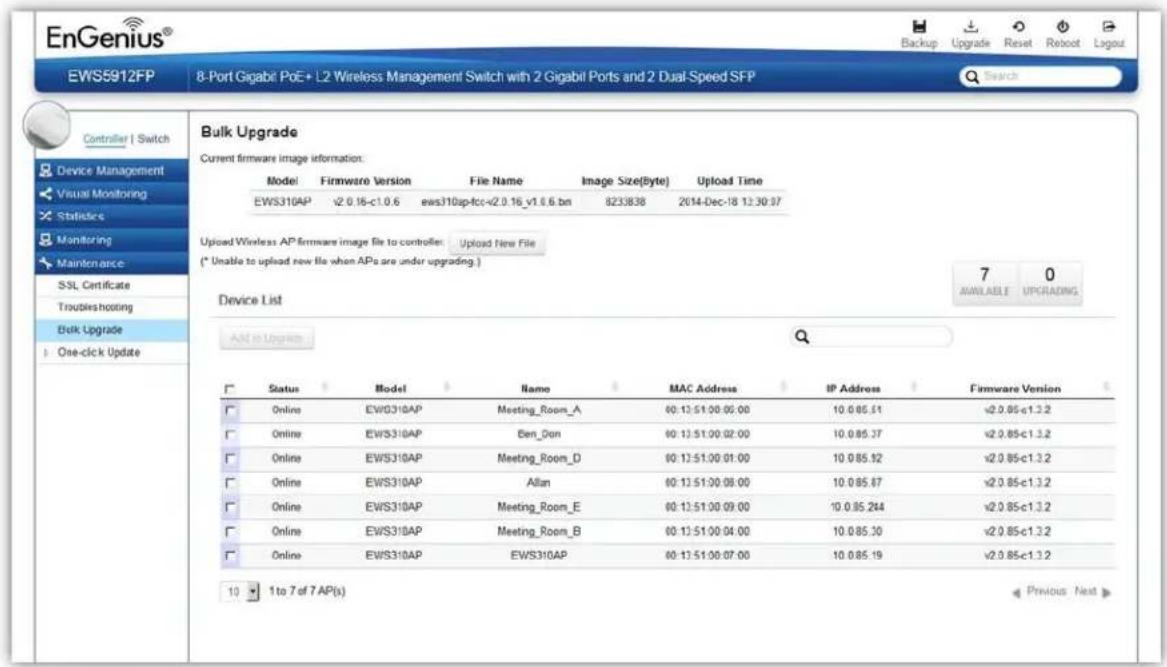
Task: Click the firmware file name in image info
Action: click(x=496, y=202)
